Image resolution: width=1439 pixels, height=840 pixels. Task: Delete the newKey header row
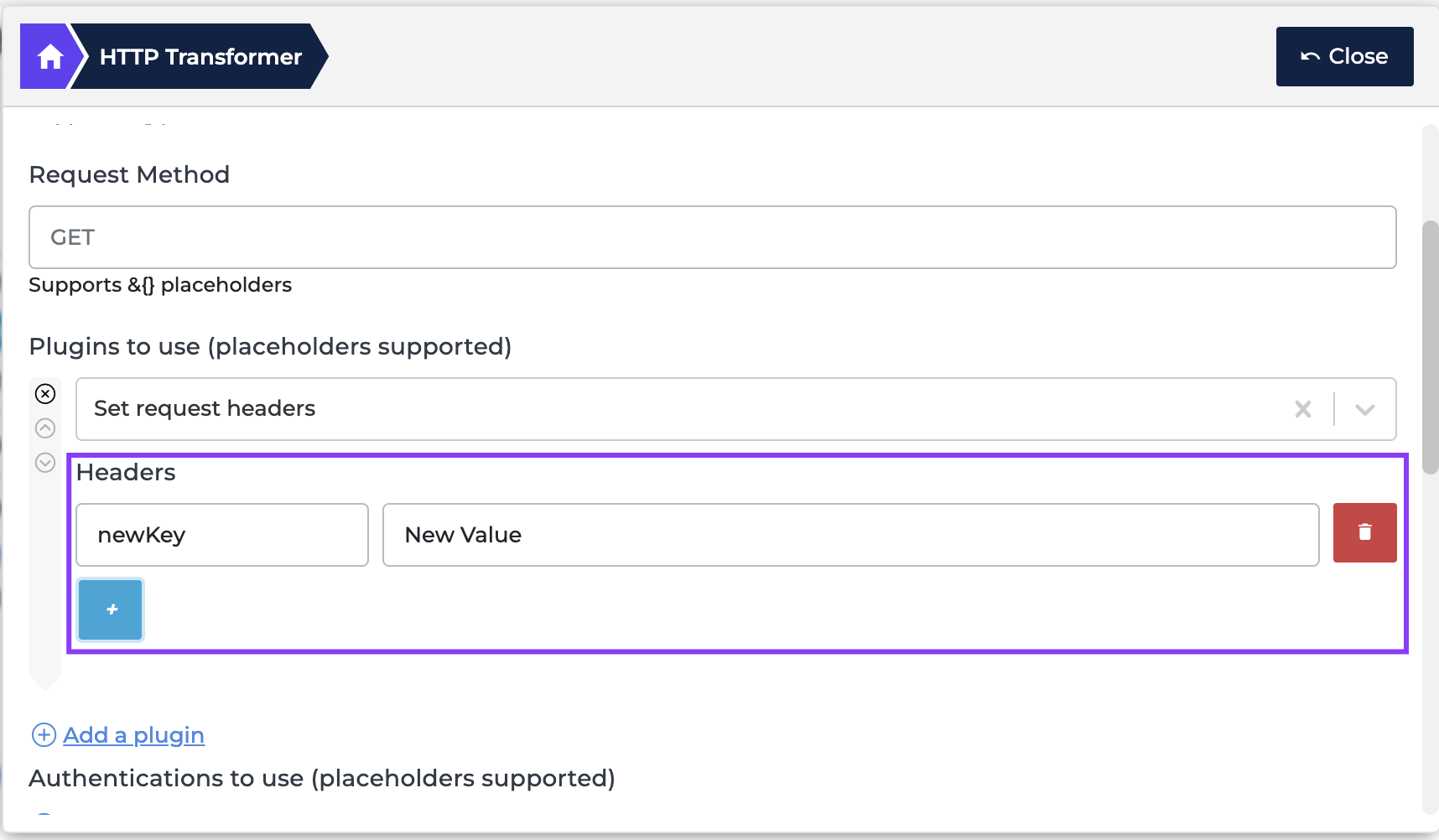(x=1364, y=532)
